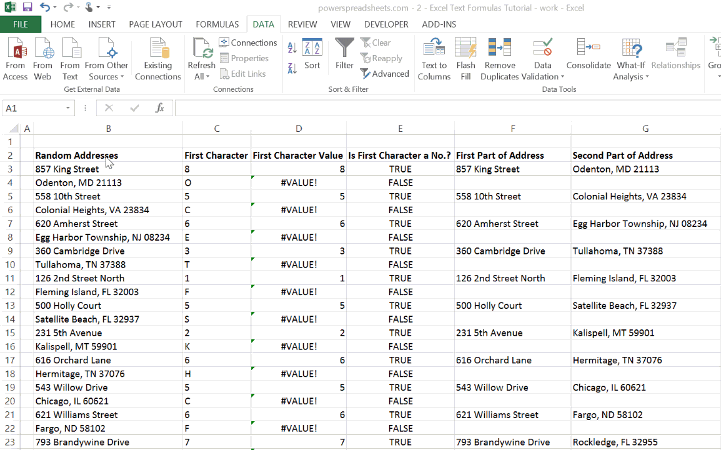Click the Clear filter command
The image size is (721, 450).
376,43
